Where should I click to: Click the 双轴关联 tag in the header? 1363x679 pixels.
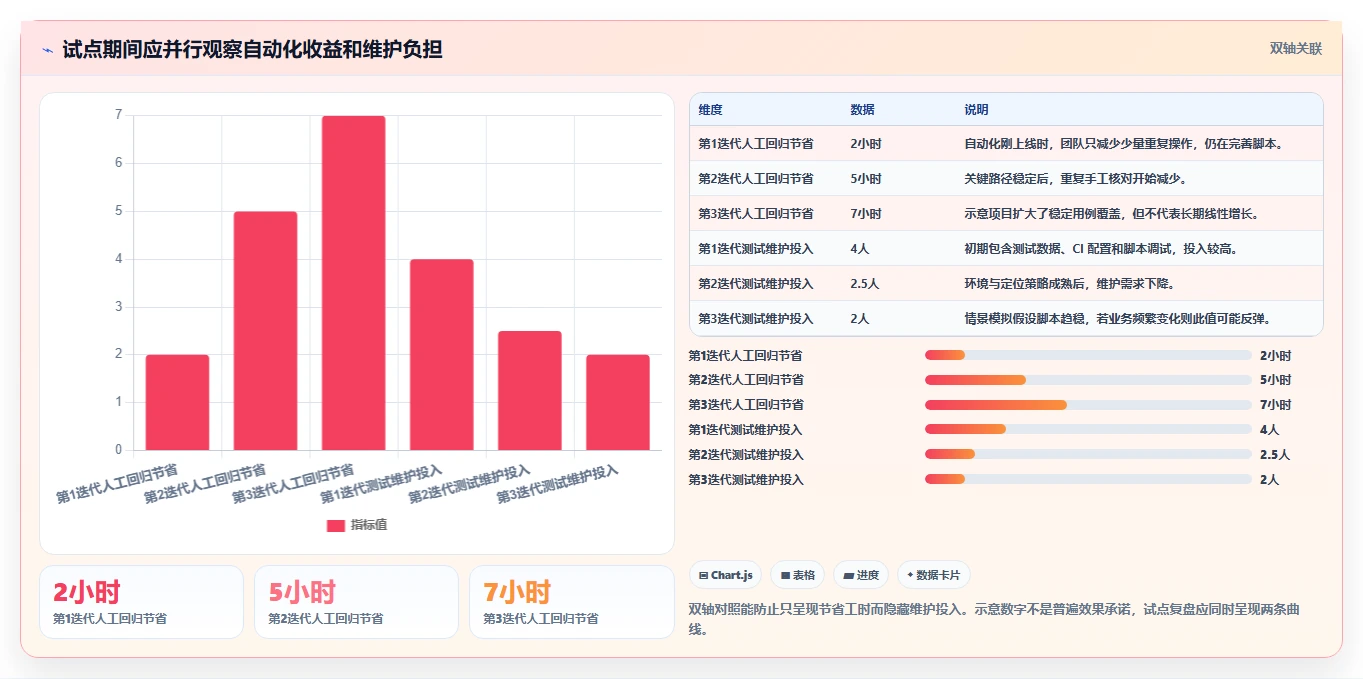point(1296,48)
